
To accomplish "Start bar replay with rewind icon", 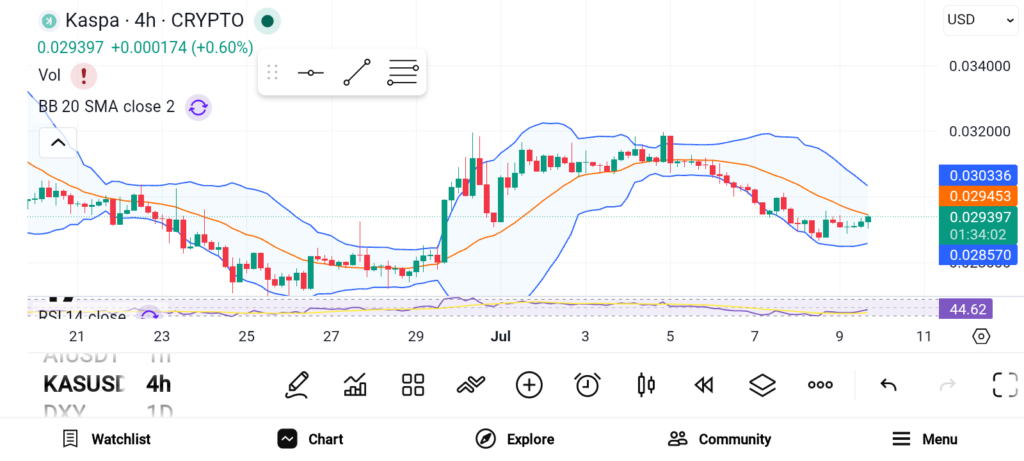I will (x=703, y=385).
